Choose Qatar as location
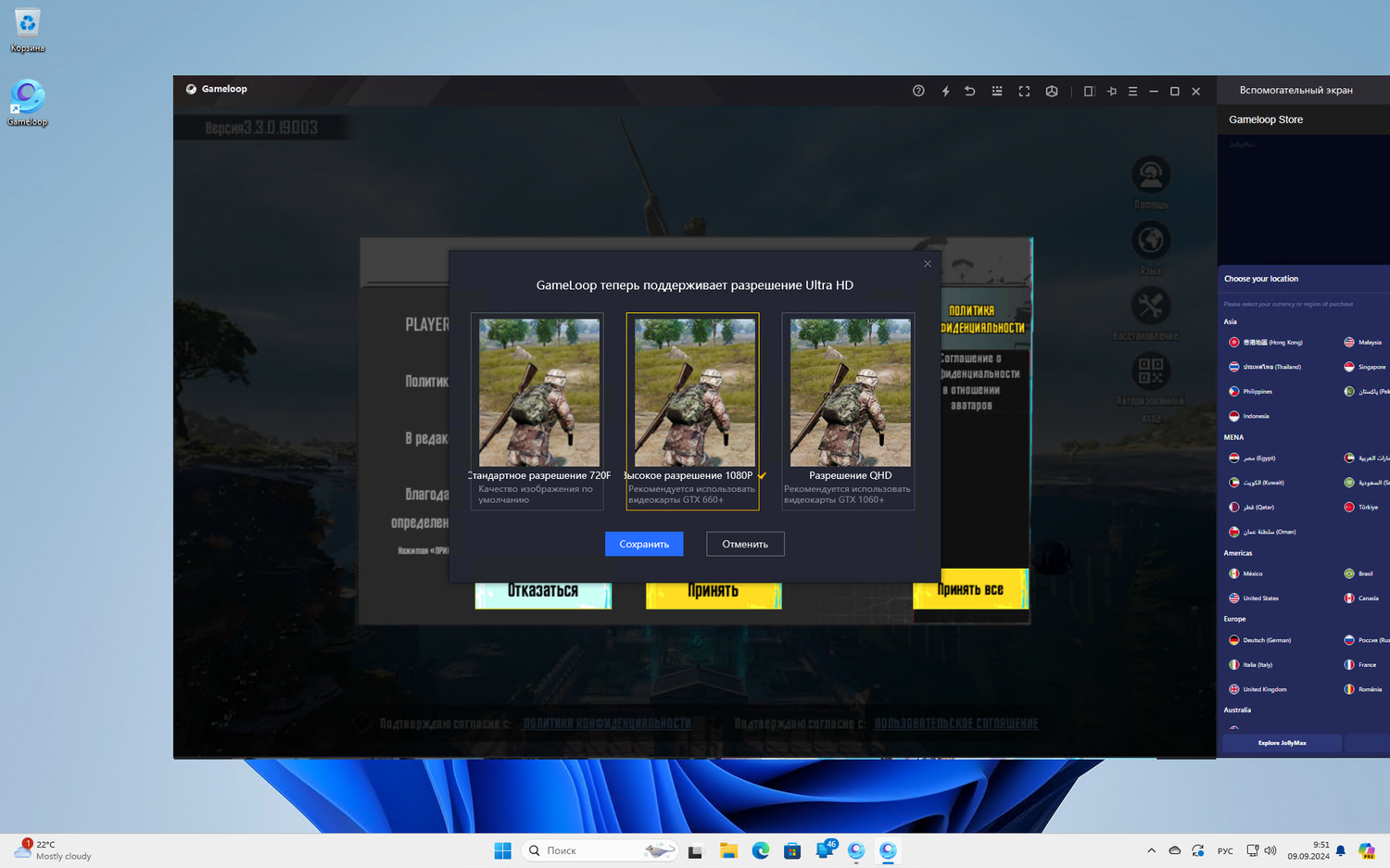Image resolution: width=1390 pixels, height=868 pixels. [x=1251, y=508]
